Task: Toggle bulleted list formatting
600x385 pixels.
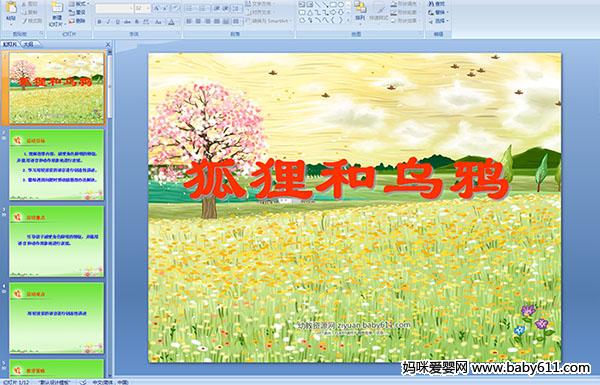Action: pos(190,8)
